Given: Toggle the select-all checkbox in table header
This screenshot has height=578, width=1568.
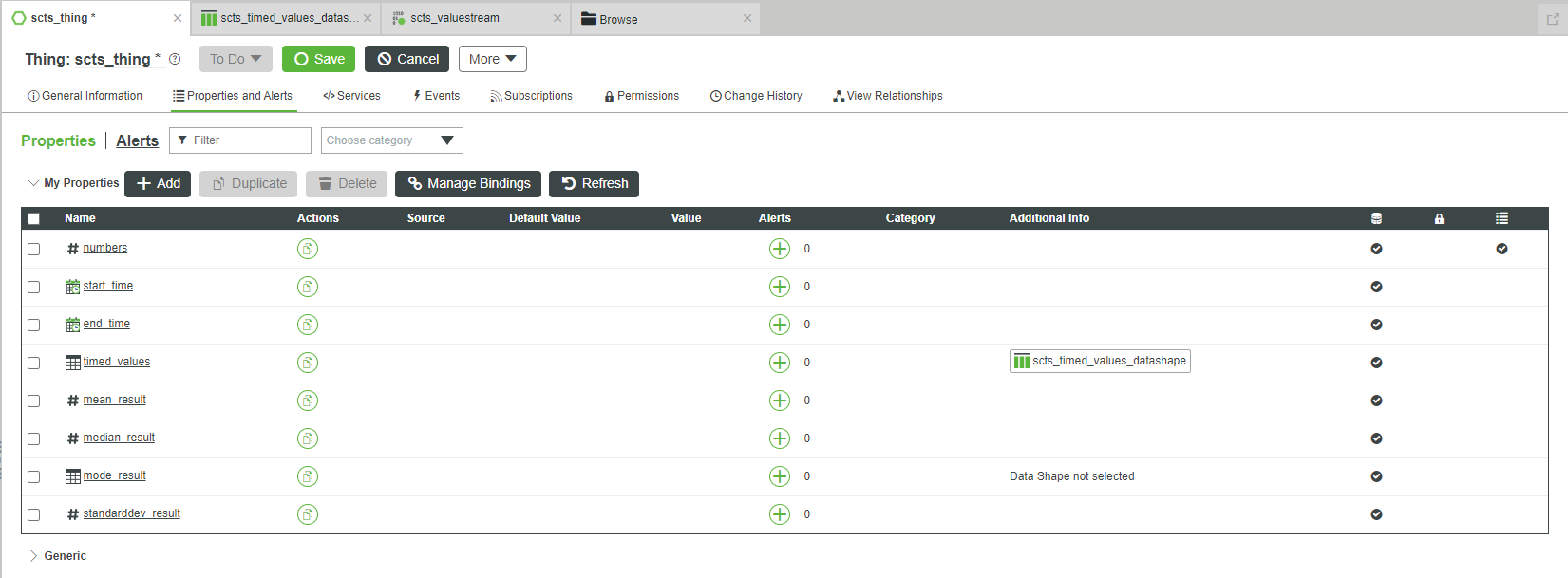Looking at the screenshot, I should [x=34, y=218].
